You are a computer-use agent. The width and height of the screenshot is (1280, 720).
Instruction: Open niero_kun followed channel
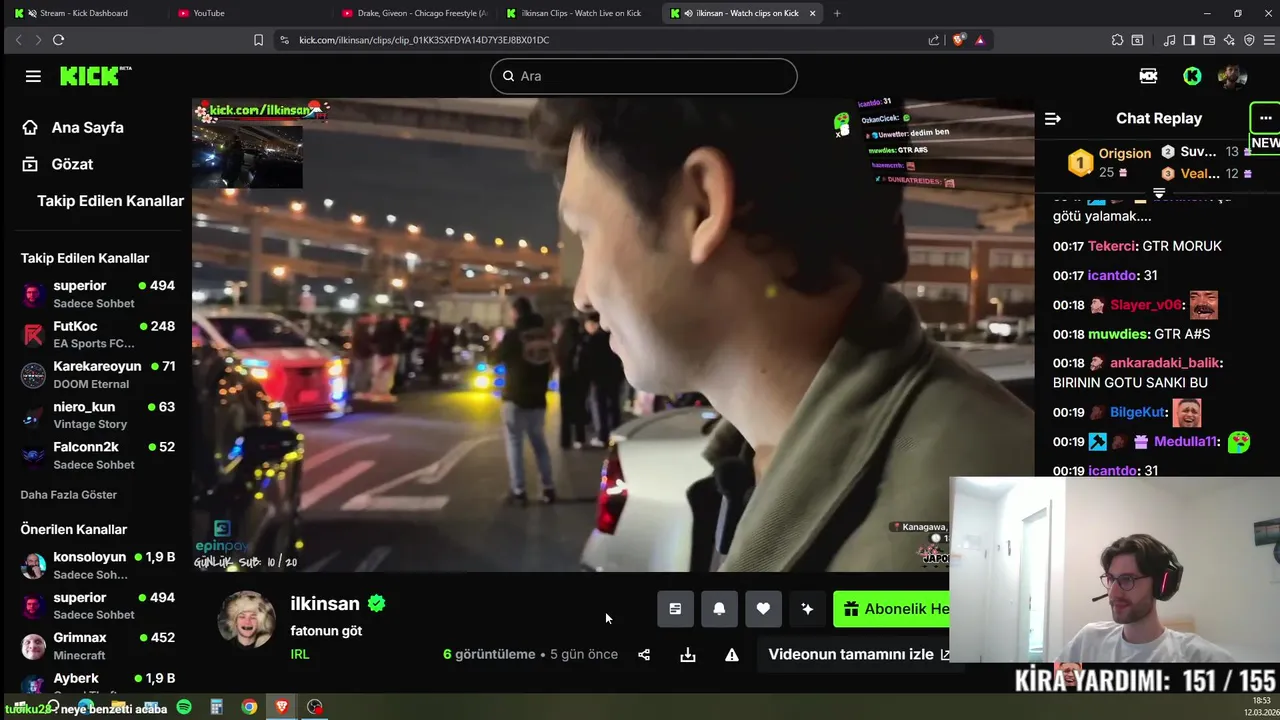(x=98, y=415)
